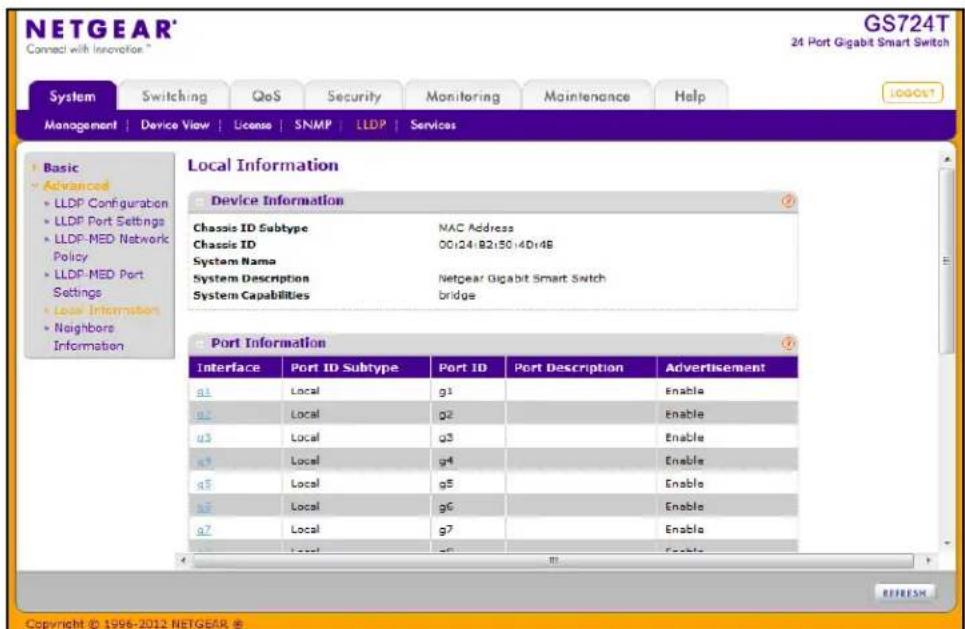
Task: Click the Port ID column header
Action: tap(468, 367)
